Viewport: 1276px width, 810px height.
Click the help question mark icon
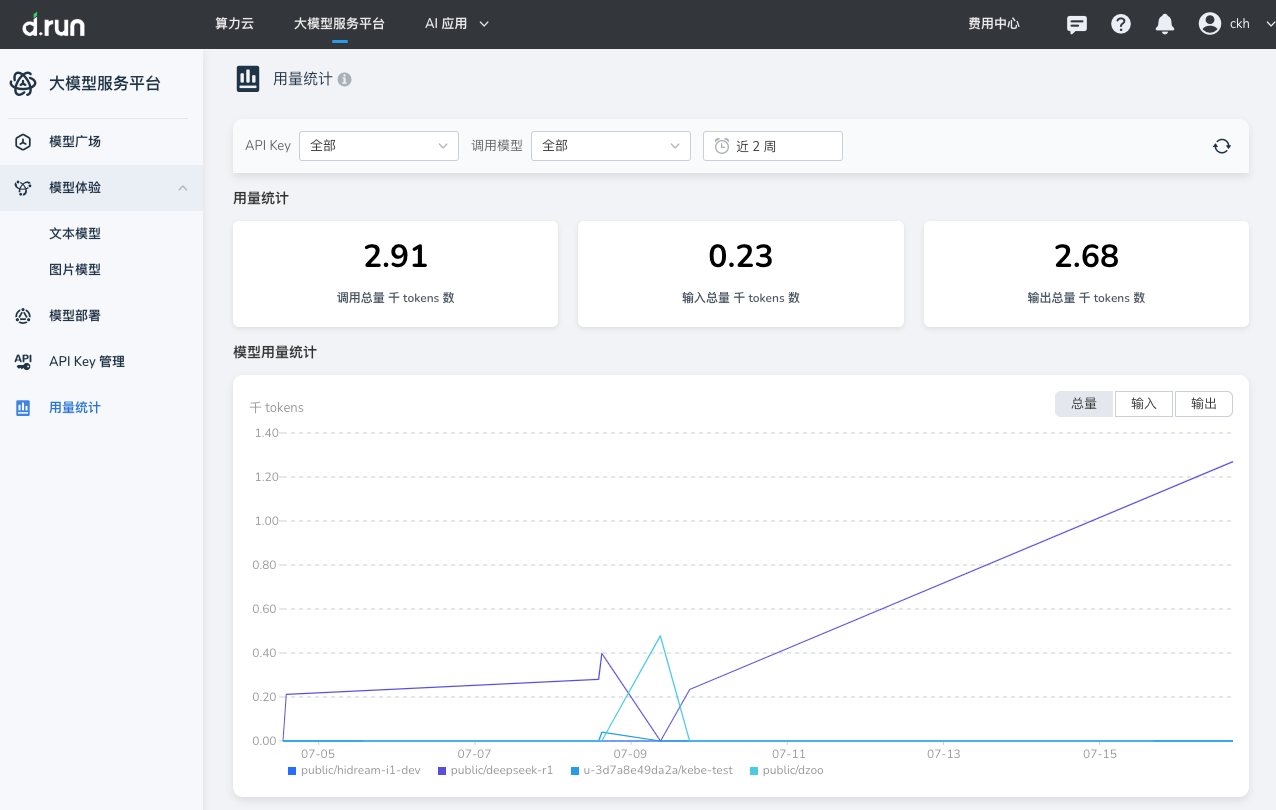coord(1121,24)
